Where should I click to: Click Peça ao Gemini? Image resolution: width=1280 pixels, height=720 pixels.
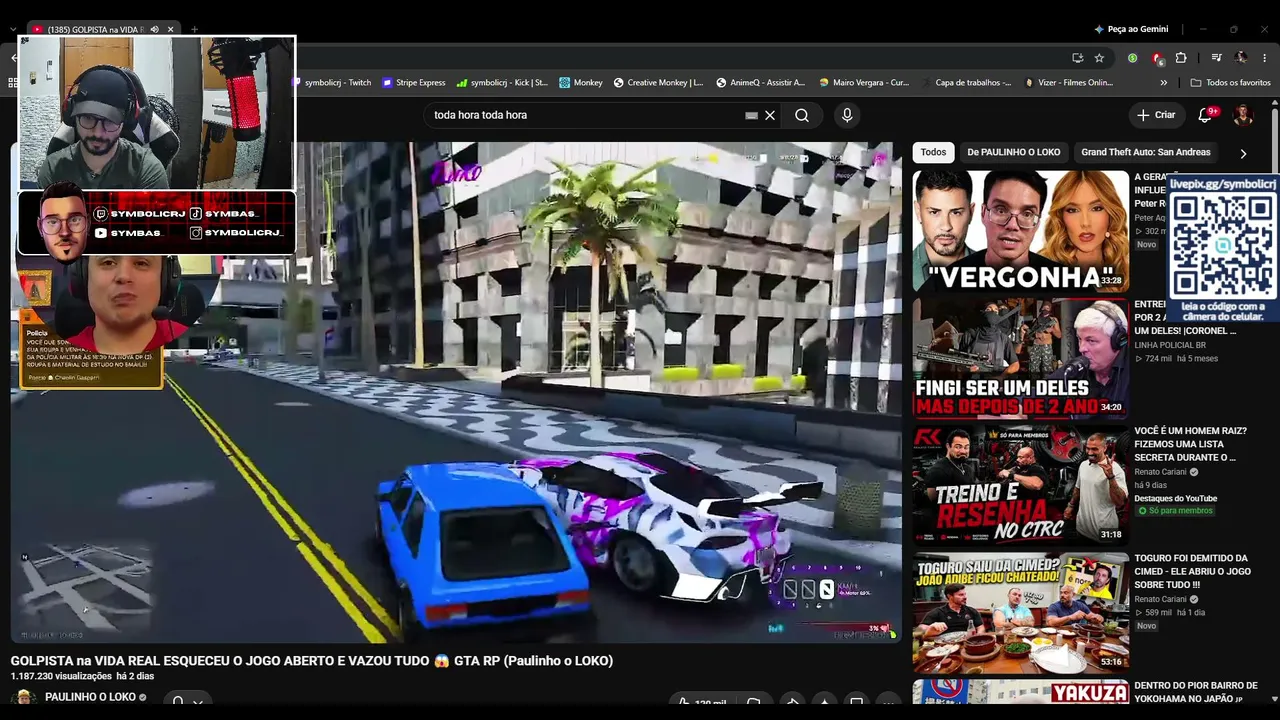coord(1131,29)
